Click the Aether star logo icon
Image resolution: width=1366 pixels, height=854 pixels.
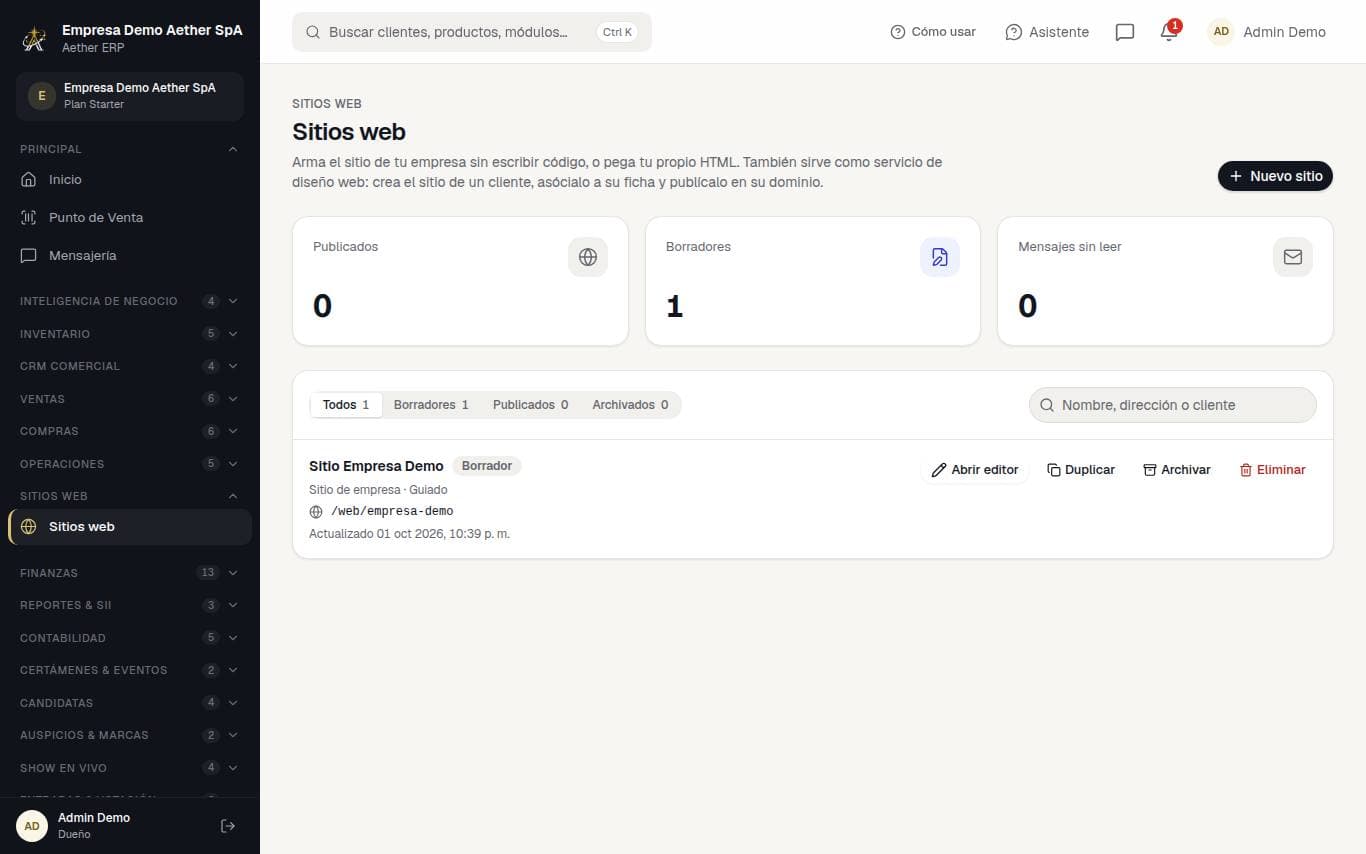coord(35,39)
